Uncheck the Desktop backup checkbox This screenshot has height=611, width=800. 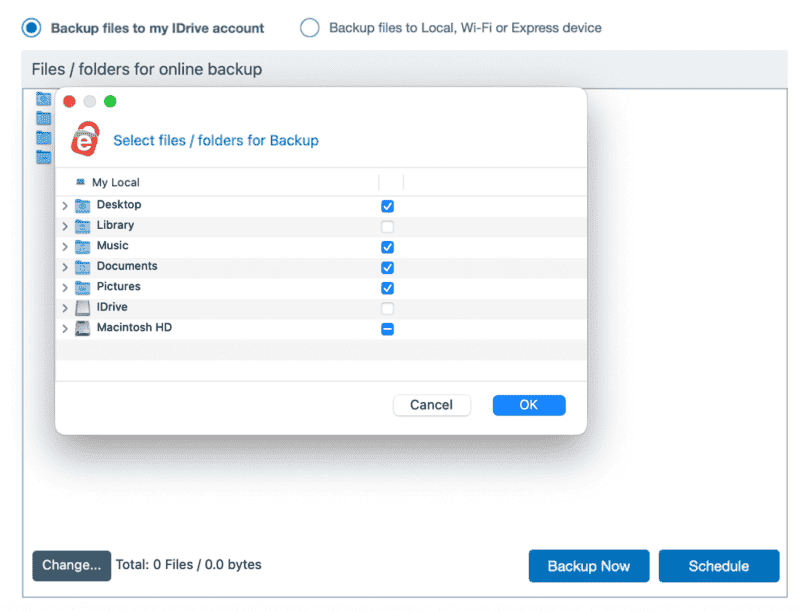pos(387,206)
